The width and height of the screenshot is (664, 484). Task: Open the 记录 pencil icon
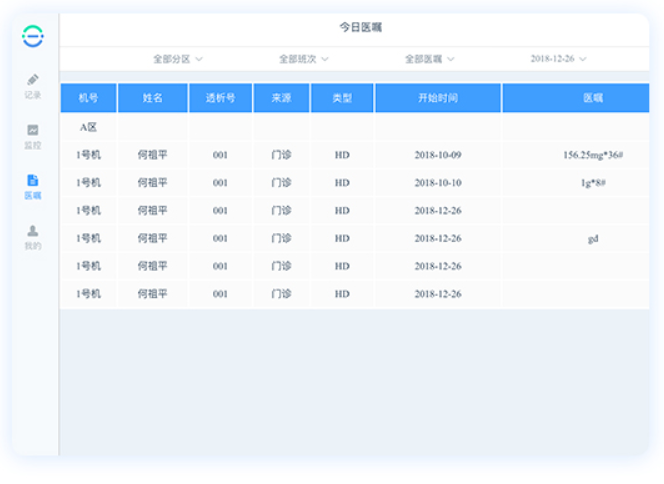[33, 80]
